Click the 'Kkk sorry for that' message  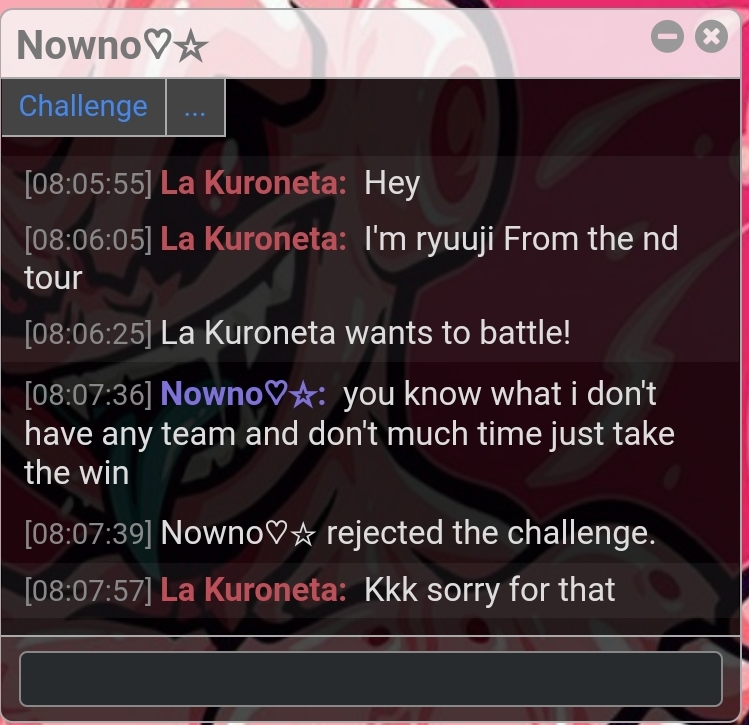[490, 590]
